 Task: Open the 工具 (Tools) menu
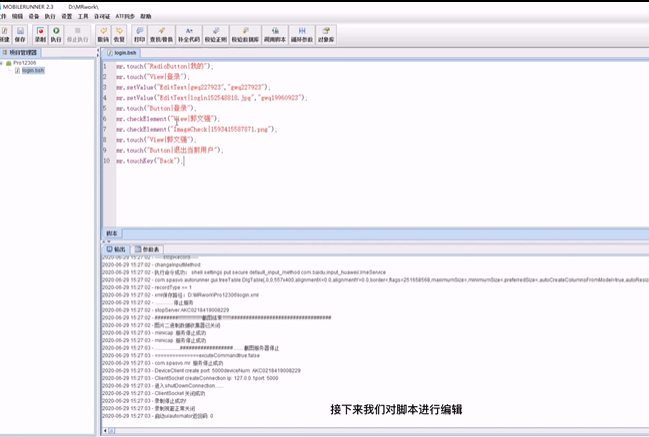click(x=83, y=17)
